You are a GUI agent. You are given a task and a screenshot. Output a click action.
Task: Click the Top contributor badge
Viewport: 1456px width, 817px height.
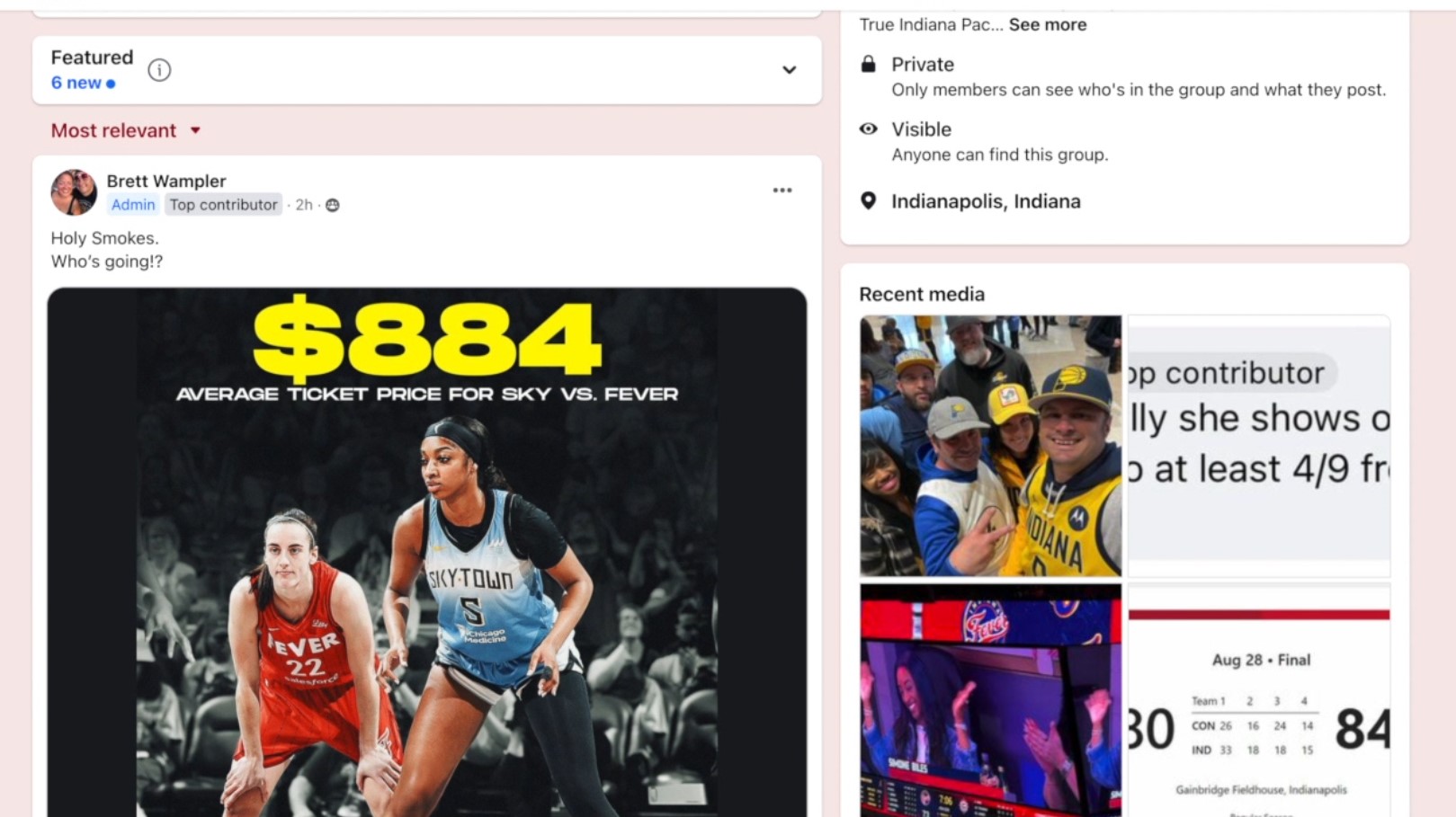[224, 205]
